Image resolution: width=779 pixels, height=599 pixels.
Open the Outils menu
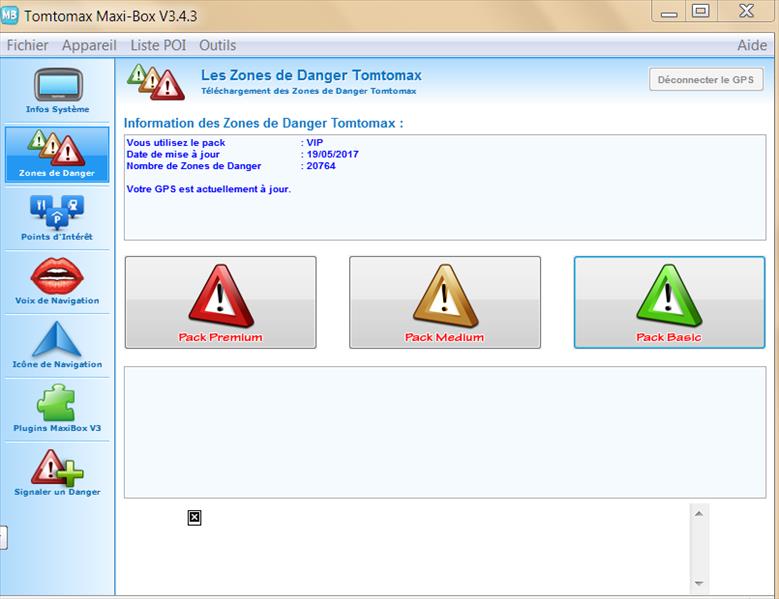(218, 45)
